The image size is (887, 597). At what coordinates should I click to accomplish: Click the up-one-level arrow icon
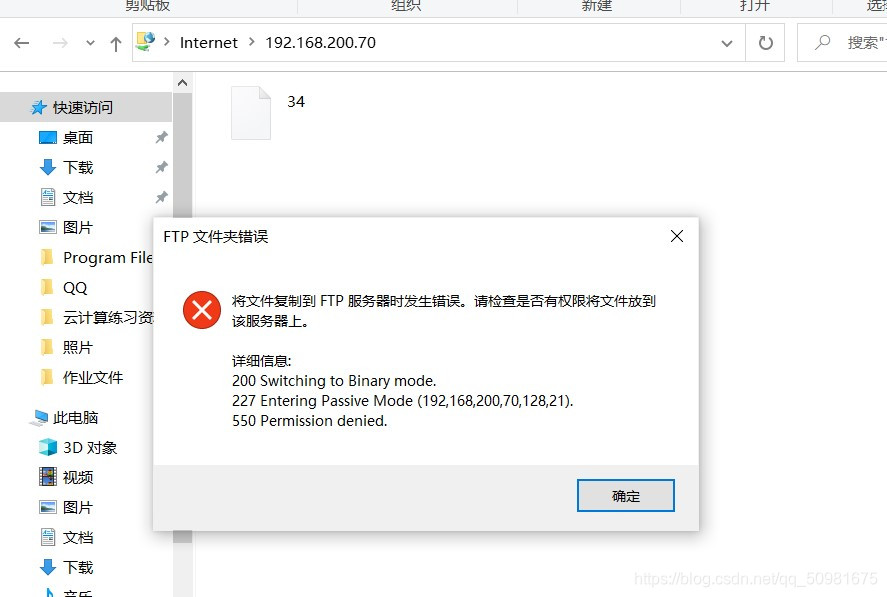116,44
